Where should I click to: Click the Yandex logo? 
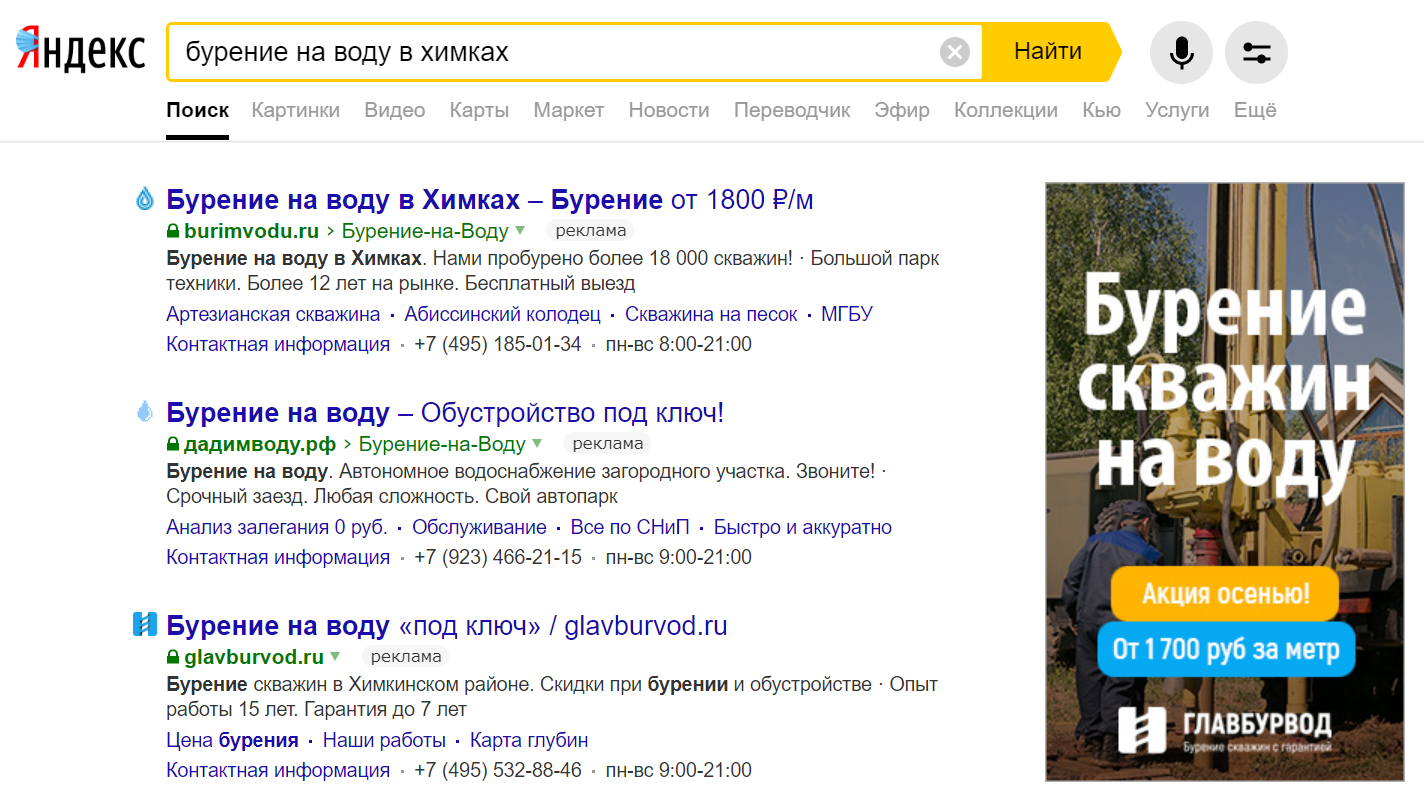click(81, 51)
